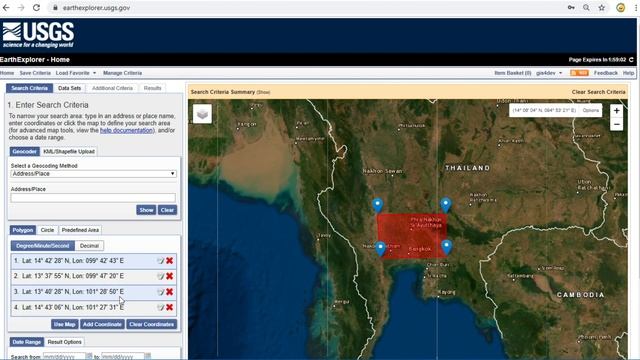Screen dimensions: 640x360
Task: Edit coordinate 1 with its pencil icon
Action: [160, 261]
